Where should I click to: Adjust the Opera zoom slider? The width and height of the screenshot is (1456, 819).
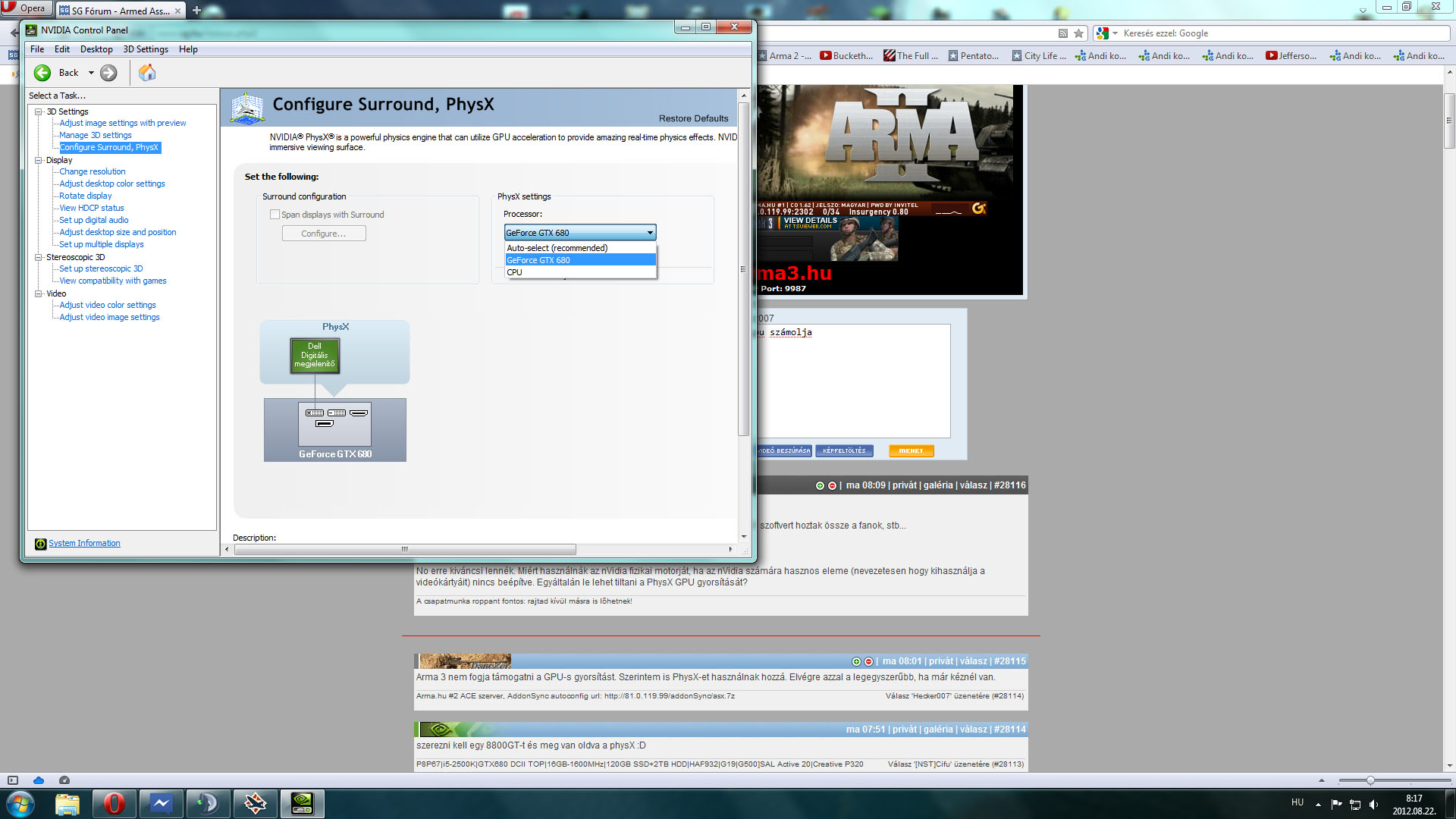[x=1370, y=780]
